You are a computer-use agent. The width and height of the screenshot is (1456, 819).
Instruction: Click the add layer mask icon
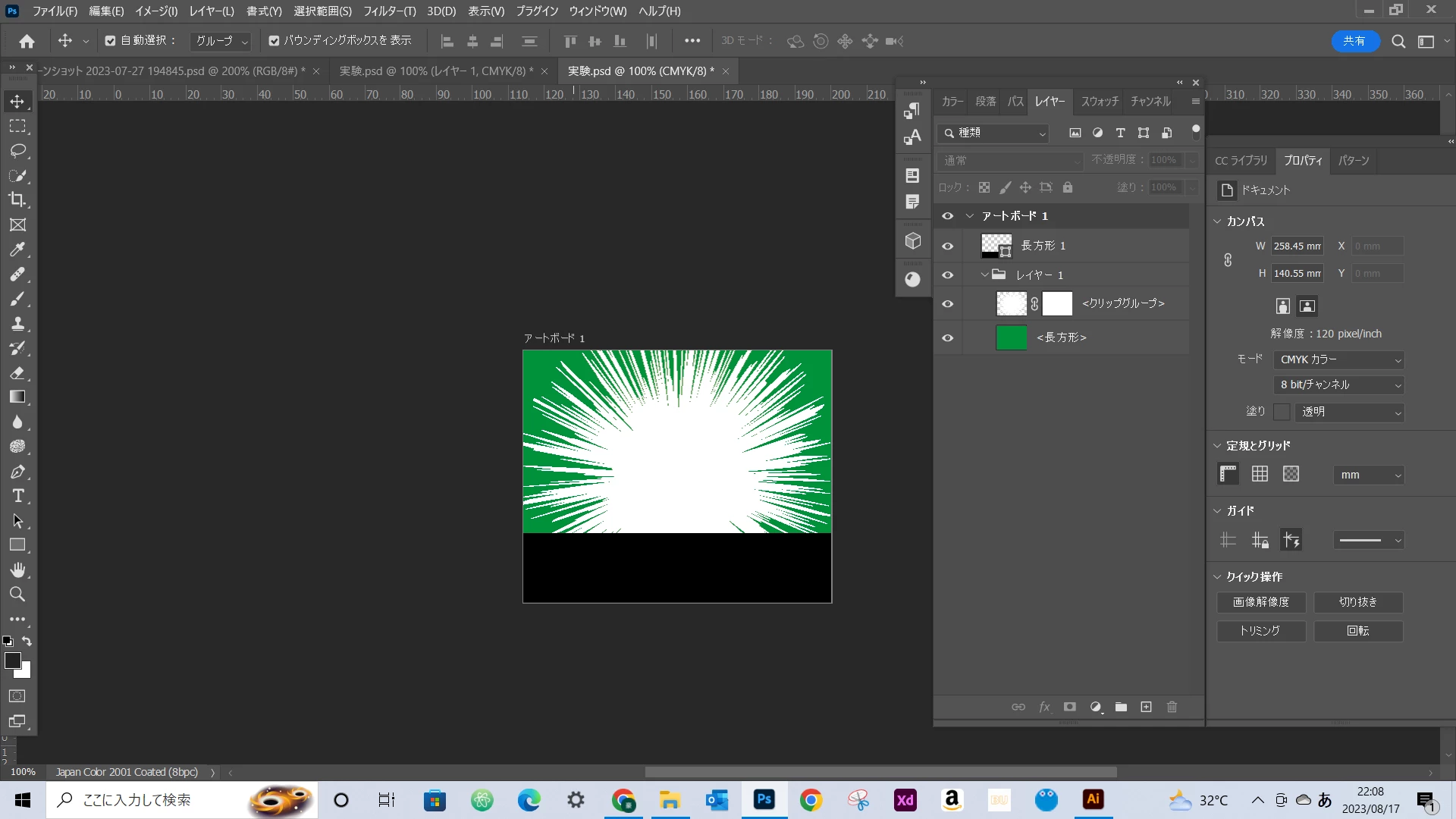[x=1069, y=707]
